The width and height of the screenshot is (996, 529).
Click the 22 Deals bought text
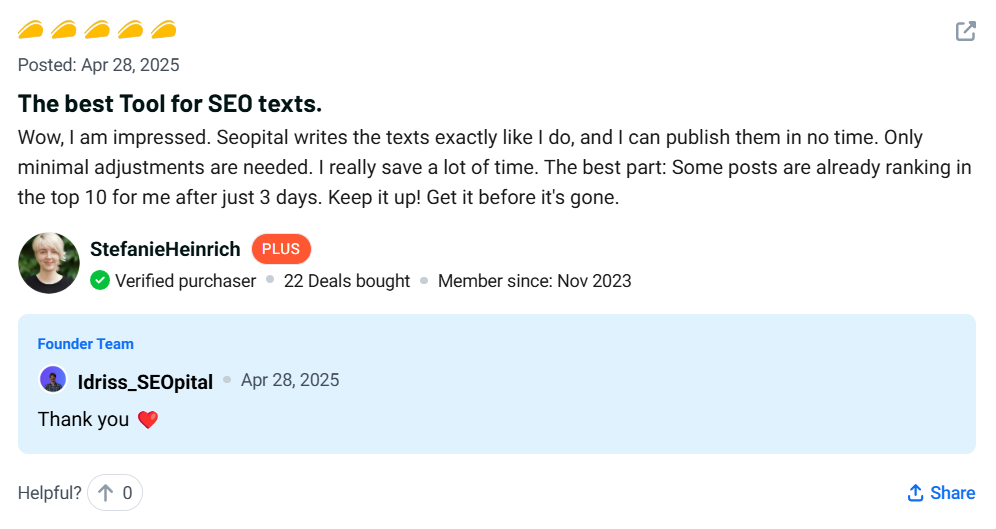[347, 281]
